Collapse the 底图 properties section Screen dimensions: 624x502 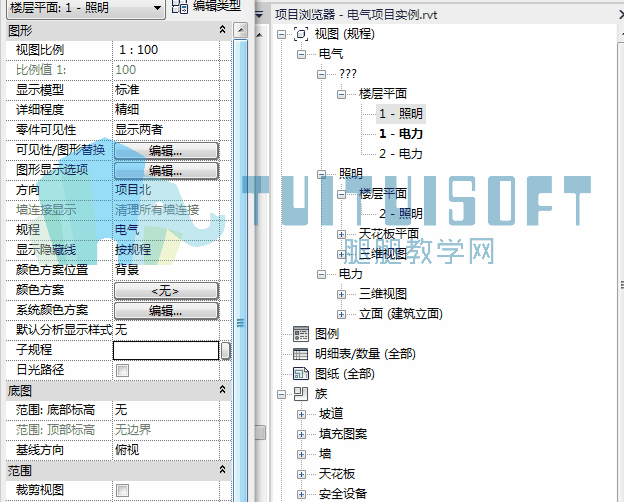point(222,389)
